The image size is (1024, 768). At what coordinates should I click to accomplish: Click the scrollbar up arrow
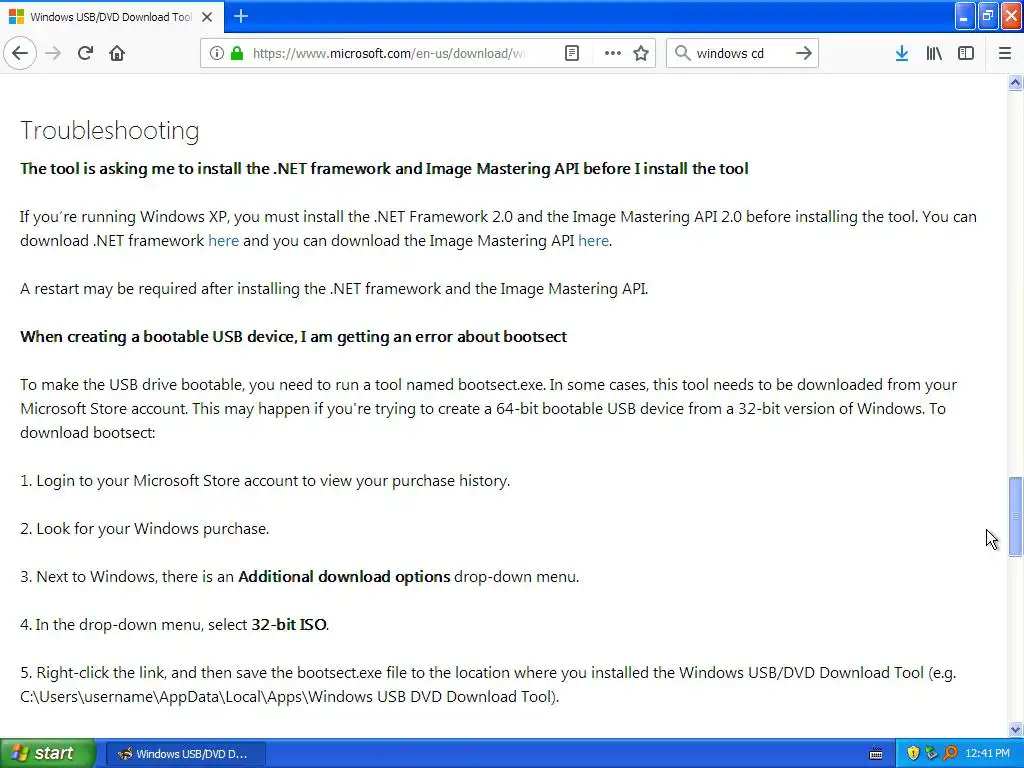(1015, 82)
